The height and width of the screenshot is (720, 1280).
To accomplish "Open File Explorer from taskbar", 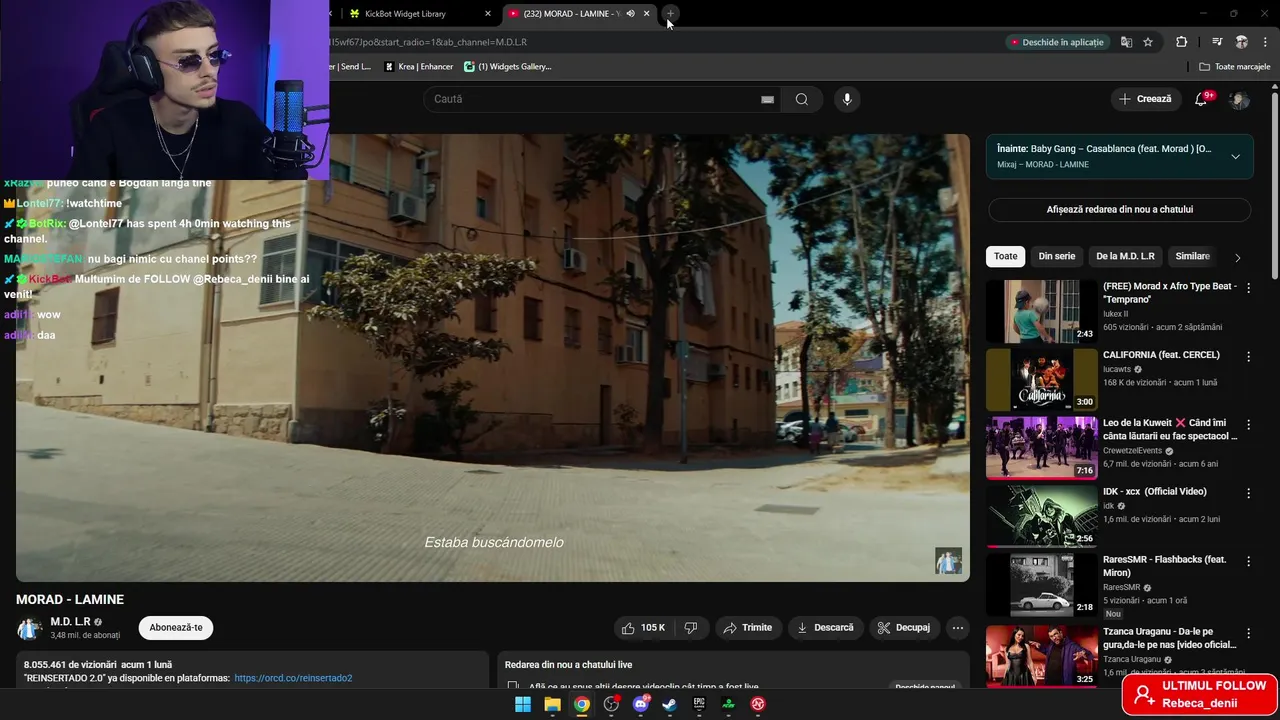I will pyautogui.click(x=552, y=704).
